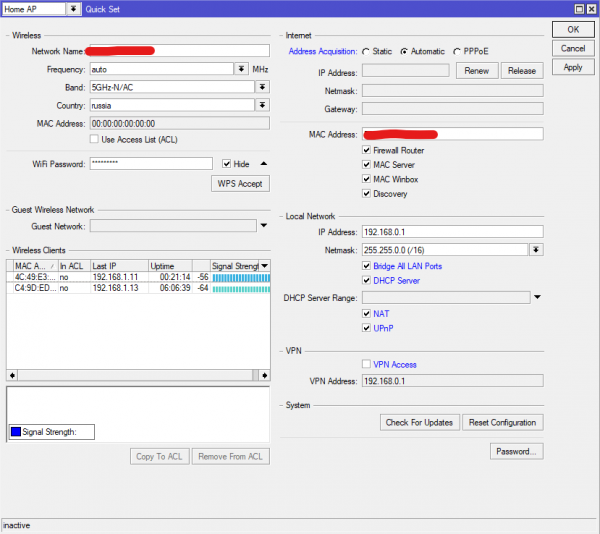
Task: Select PPPoE address acquisition option
Action: click(457, 50)
